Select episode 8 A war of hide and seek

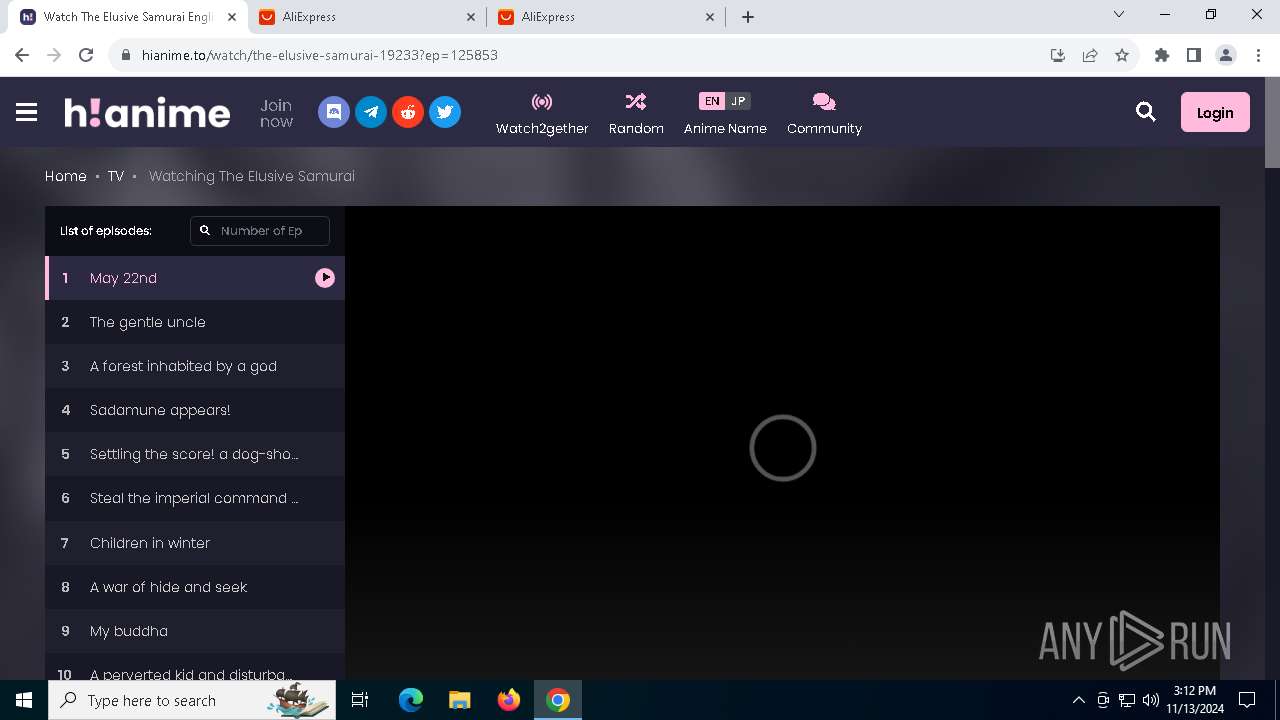[195, 587]
